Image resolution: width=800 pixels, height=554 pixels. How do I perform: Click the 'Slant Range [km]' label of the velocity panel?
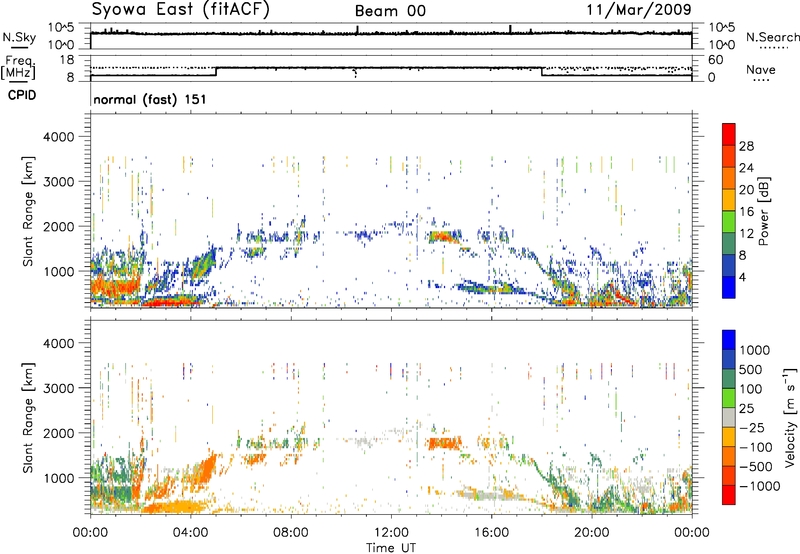[28, 418]
